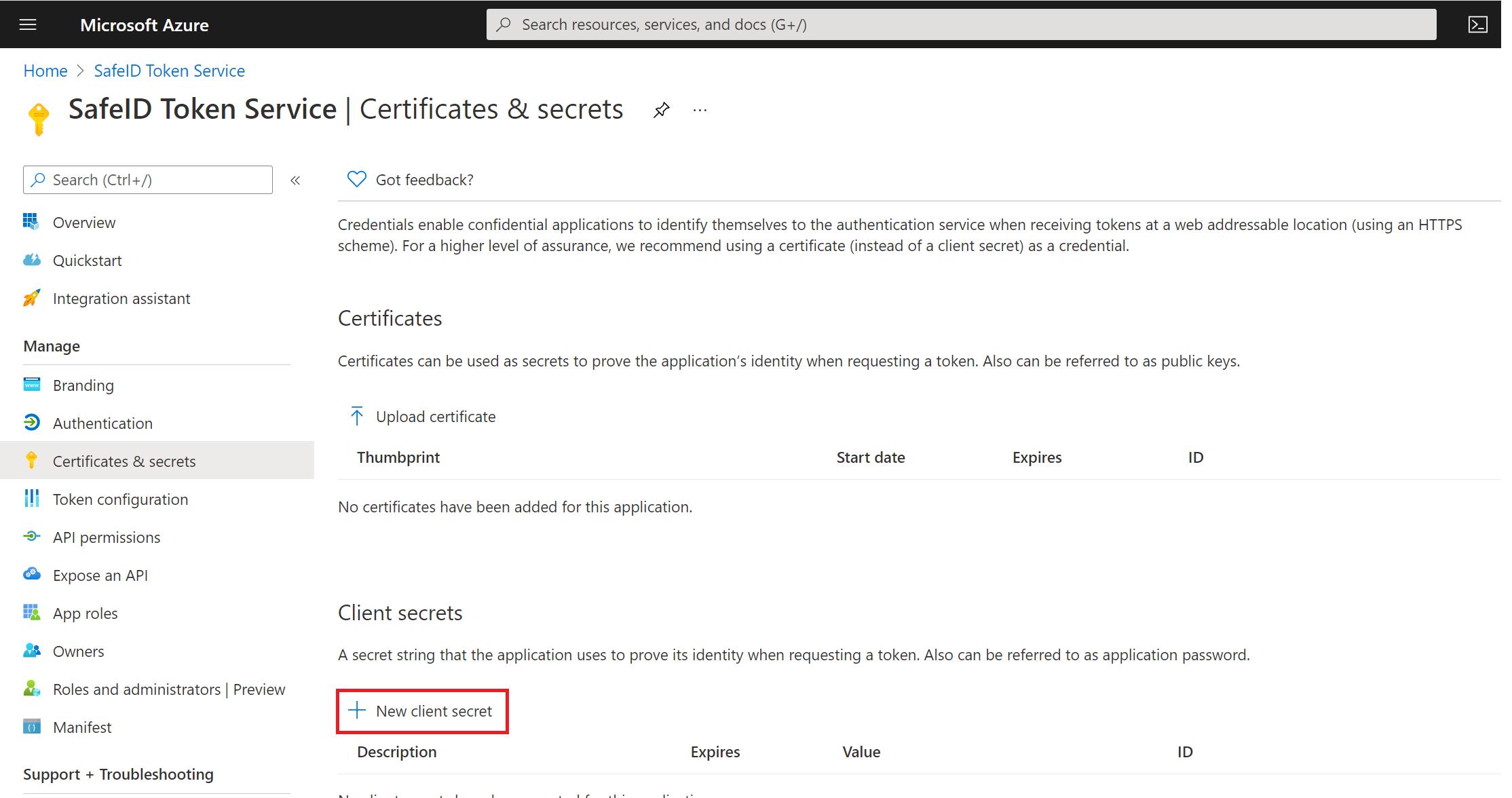Open the Manifest editor
The width and height of the screenshot is (1512, 798).
pos(82,727)
